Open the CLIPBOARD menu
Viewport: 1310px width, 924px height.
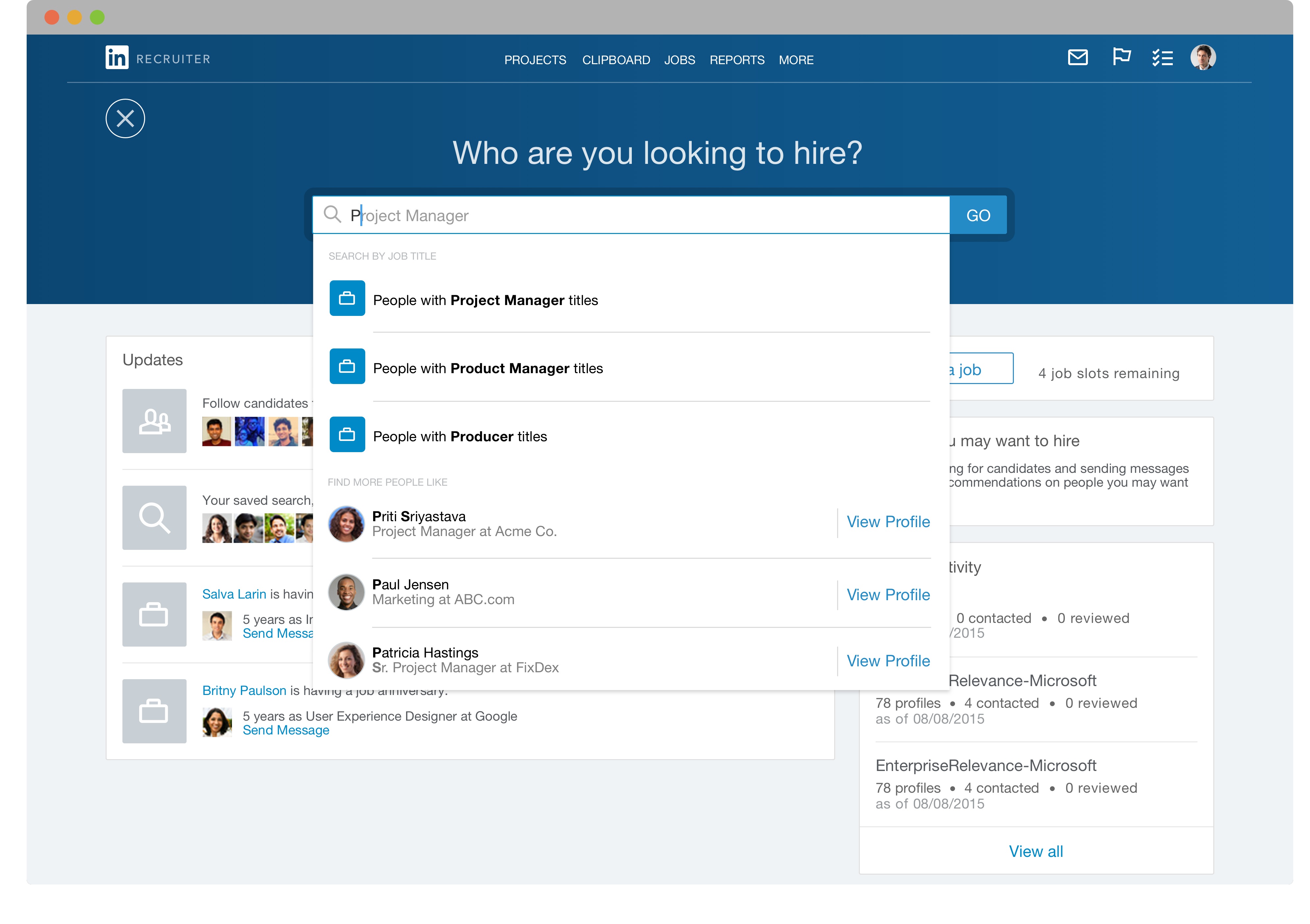click(616, 60)
